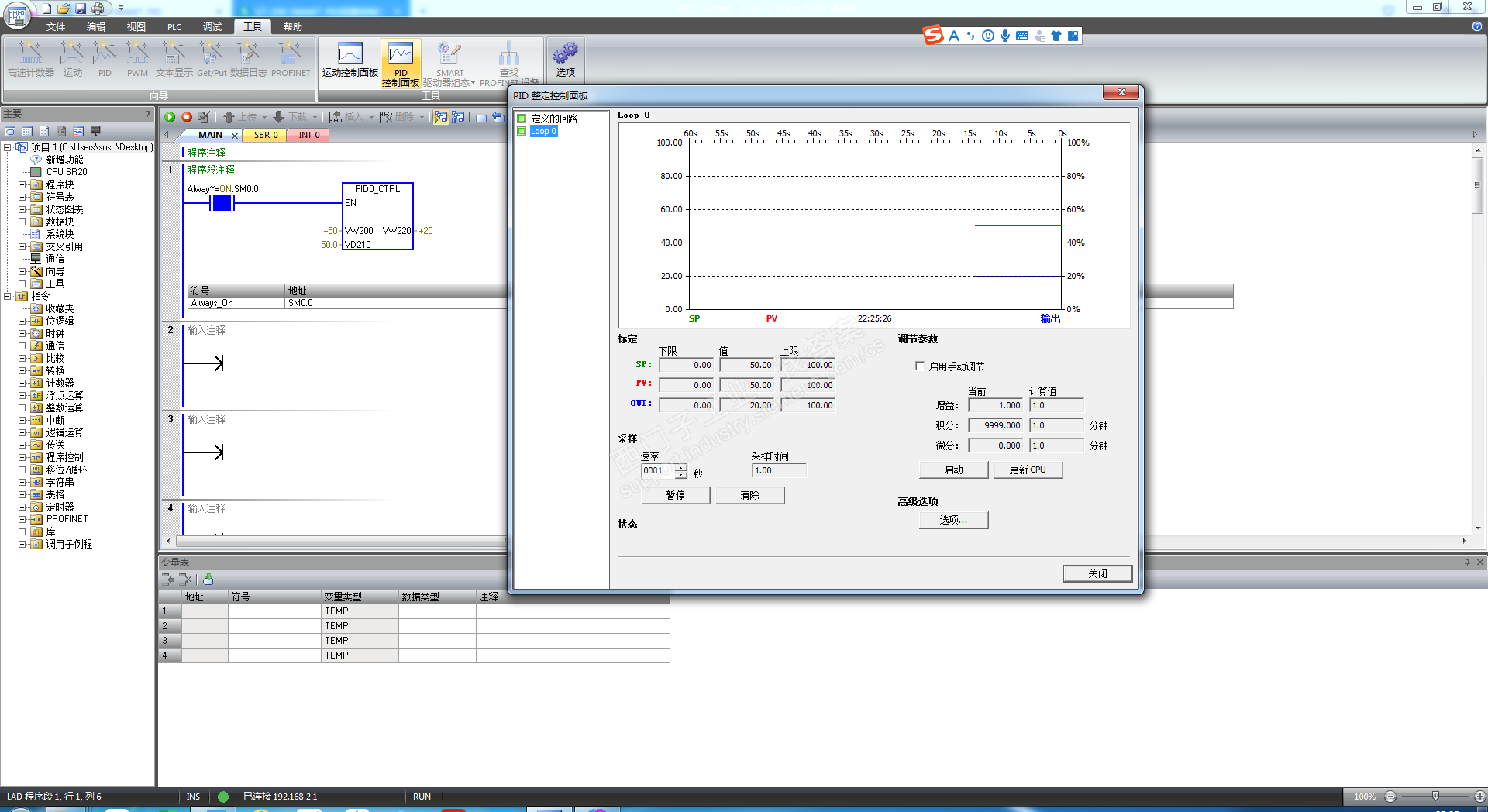
Task: Click the 下载 (Download) arrow icon
Action: click(279, 117)
